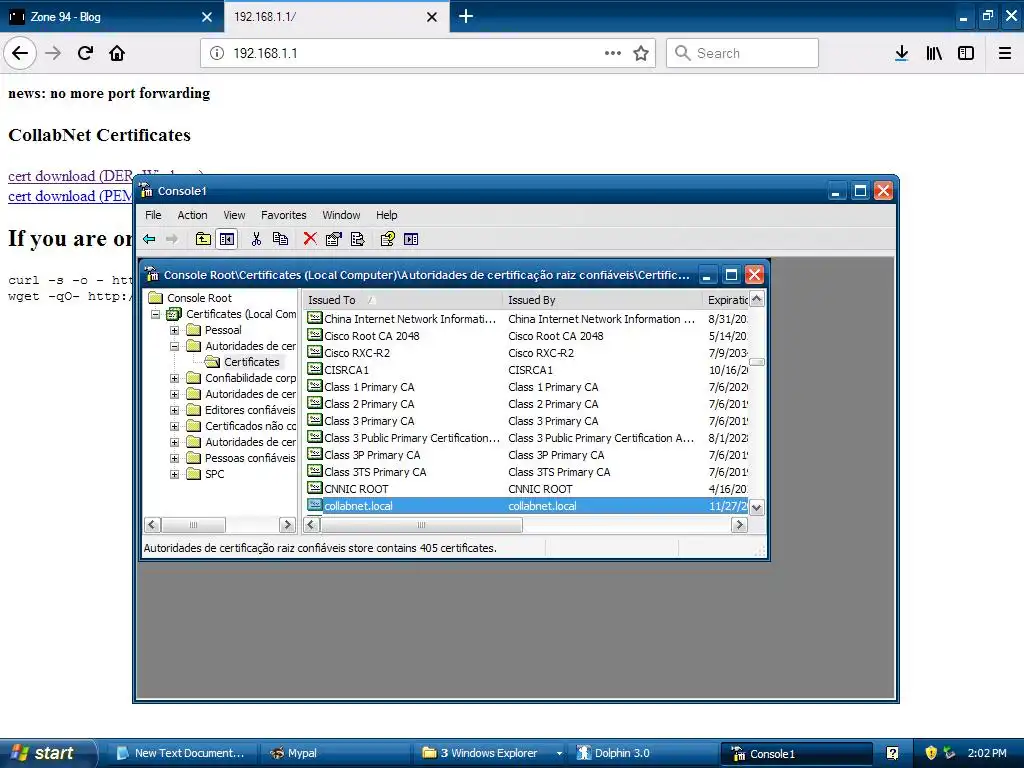Click the Downloads arrow icon

coord(901,53)
